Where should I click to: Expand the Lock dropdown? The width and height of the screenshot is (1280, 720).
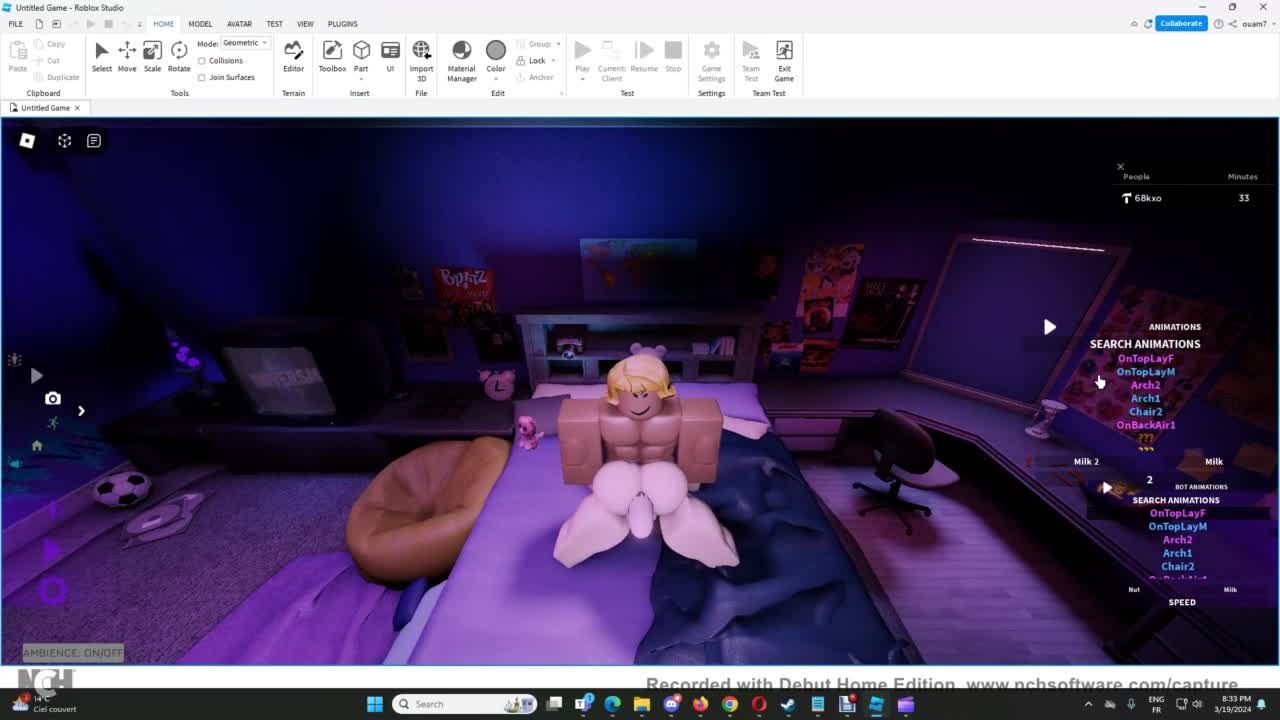(x=553, y=61)
